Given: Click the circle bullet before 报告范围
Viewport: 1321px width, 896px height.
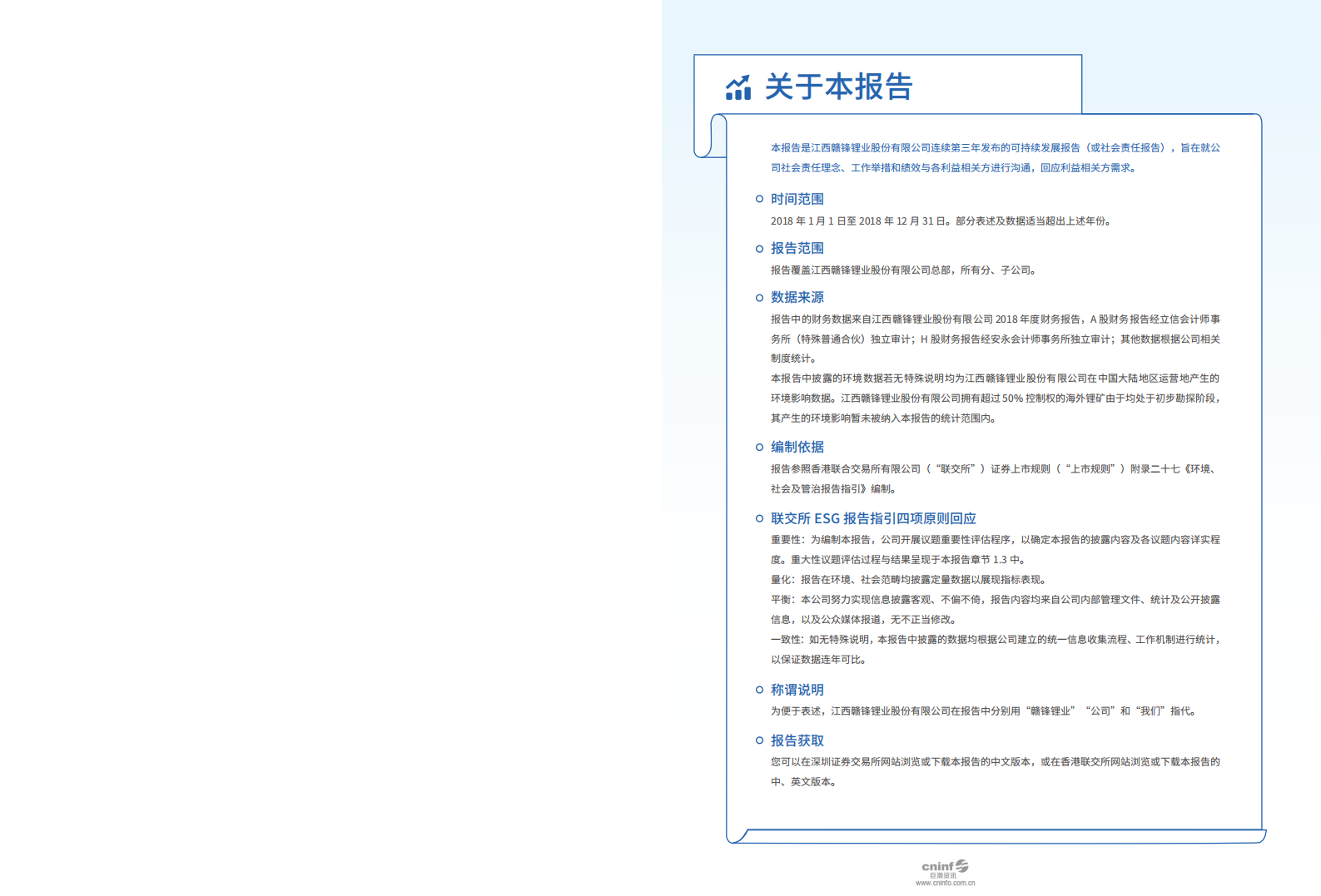Looking at the screenshot, I should 759,249.
